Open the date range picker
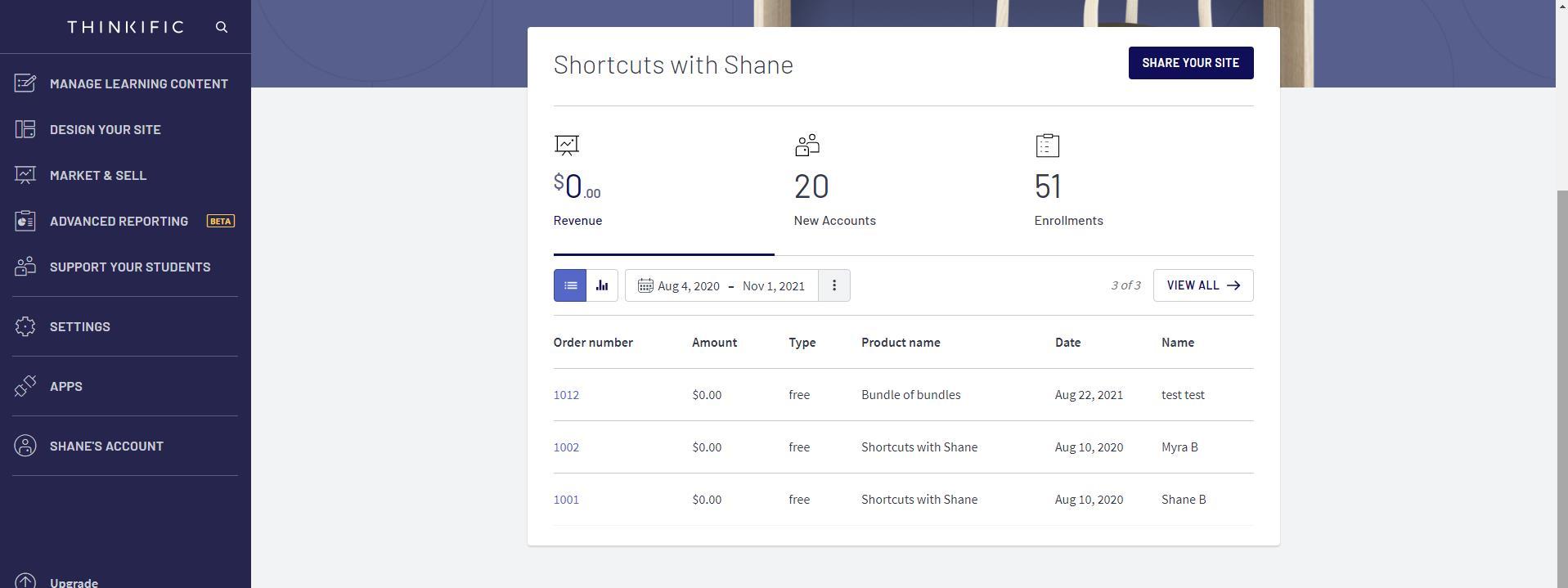 click(721, 285)
